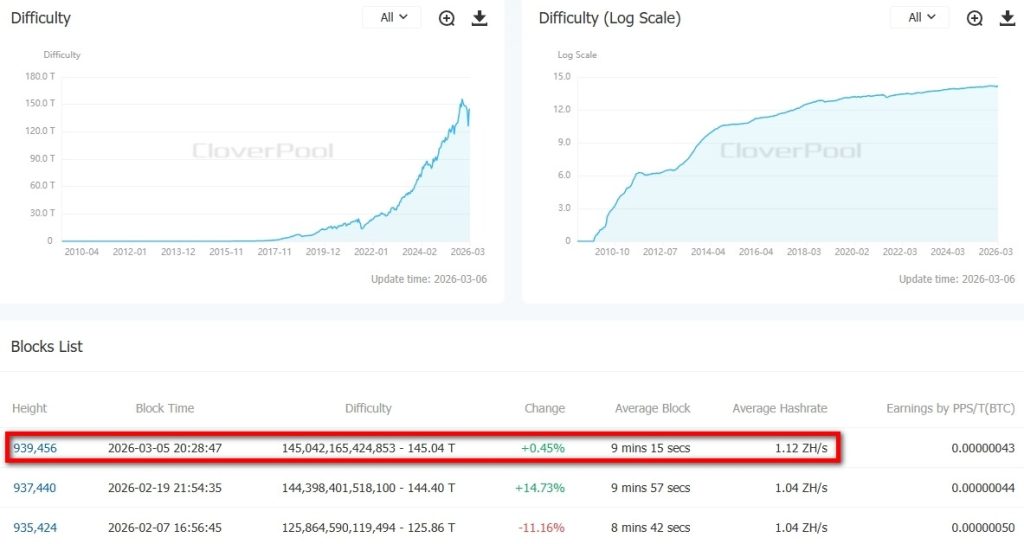The height and width of the screenshot is (544, 1024).
Task: Click the Difficulty column header in table
Action: click(368, 408)
